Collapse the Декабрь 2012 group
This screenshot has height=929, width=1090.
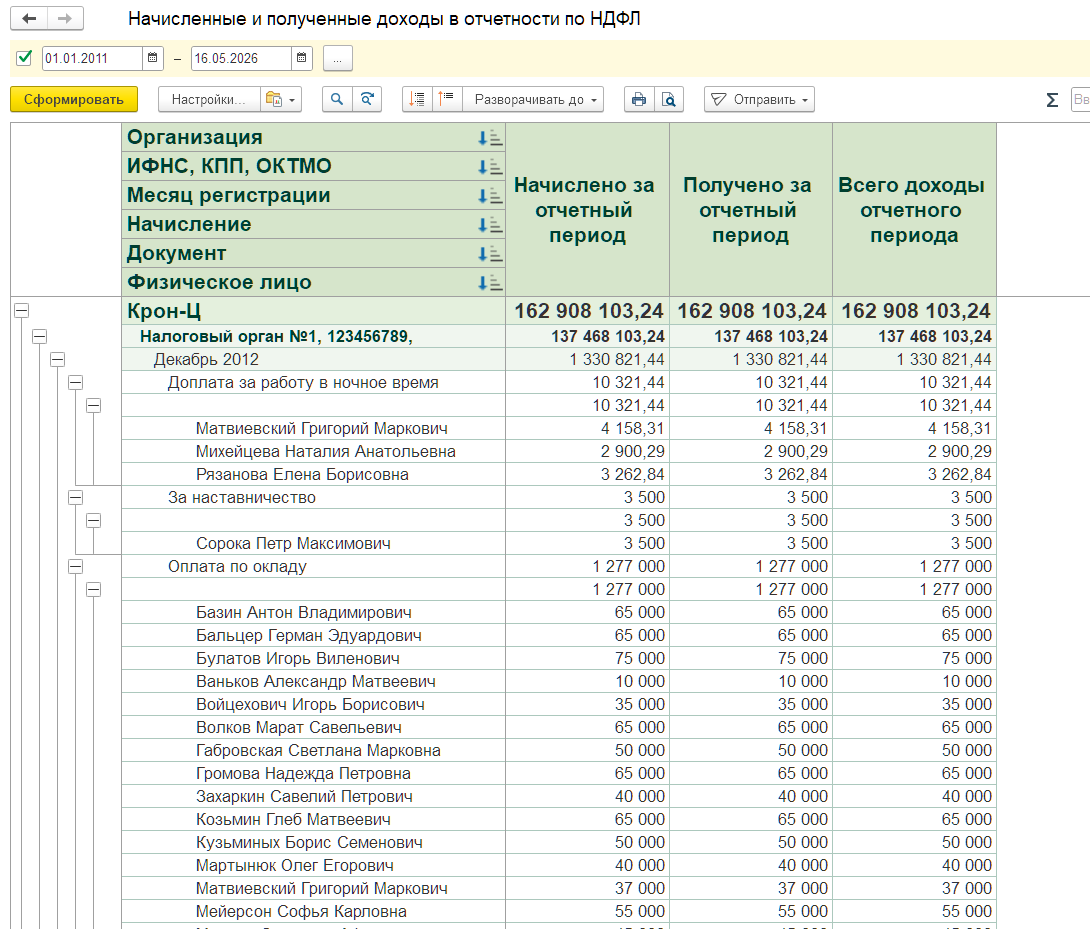[x=58, y=360]
